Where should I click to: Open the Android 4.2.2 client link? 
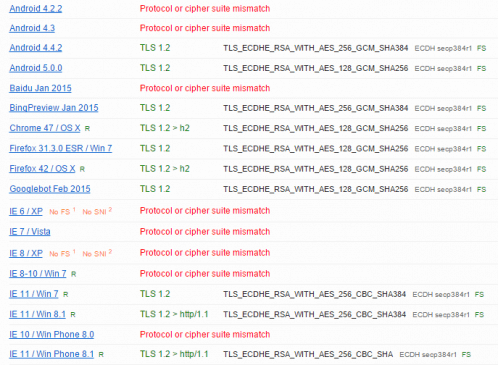[x=36, y=8]
